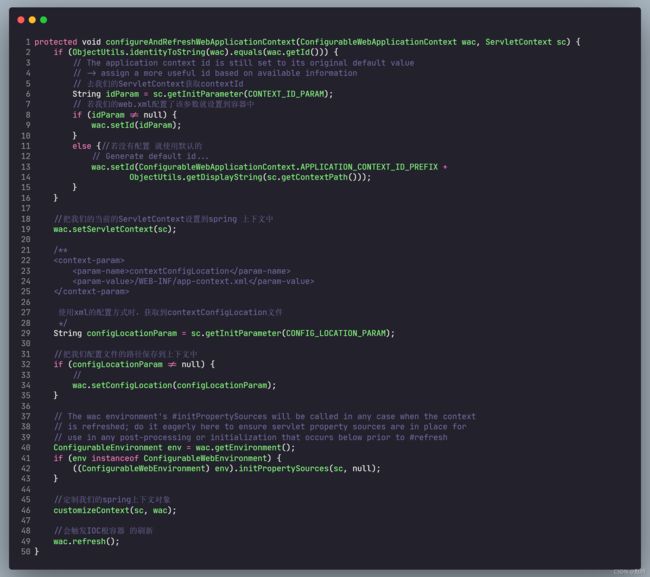
Task: Click comment 'The wac environment's #initPropertySources'
Action: coord(167,417)
